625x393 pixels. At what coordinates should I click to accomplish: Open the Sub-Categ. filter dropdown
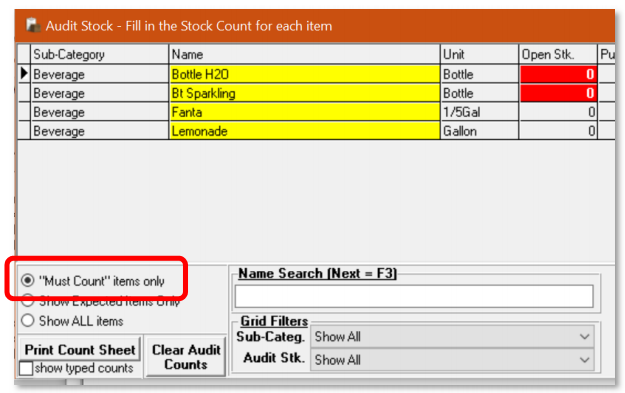pyautogui.click(x=452, y=336)
